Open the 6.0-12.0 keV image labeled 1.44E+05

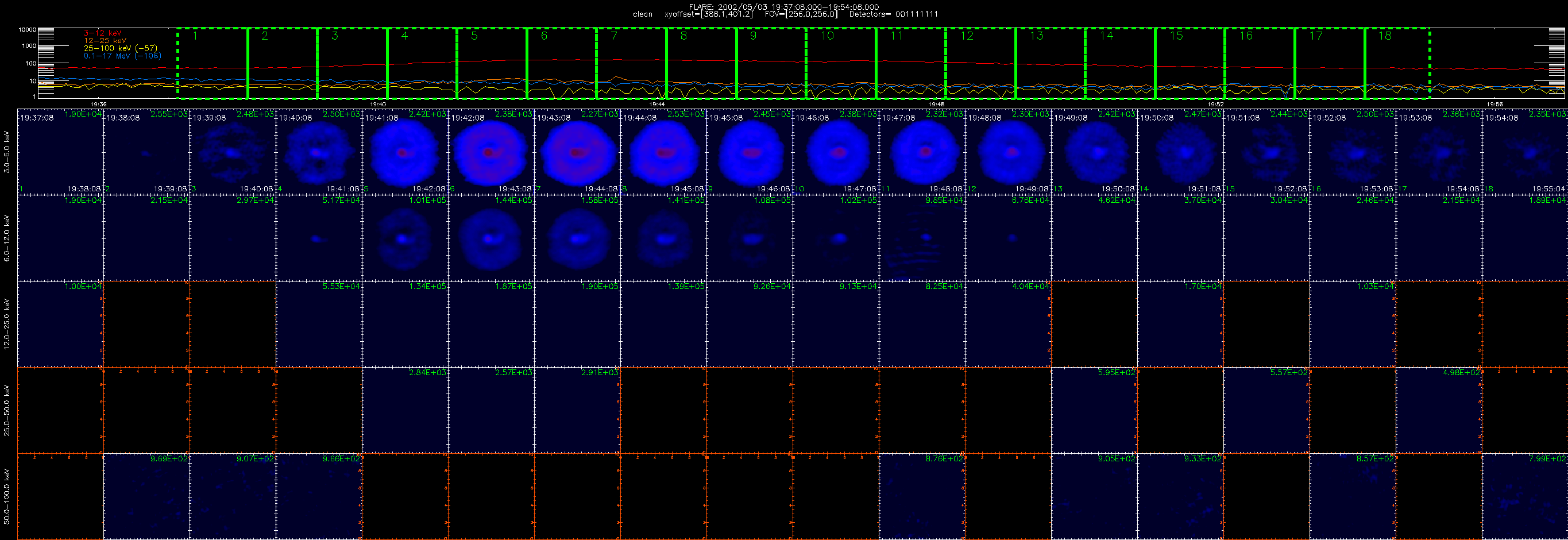492,238
